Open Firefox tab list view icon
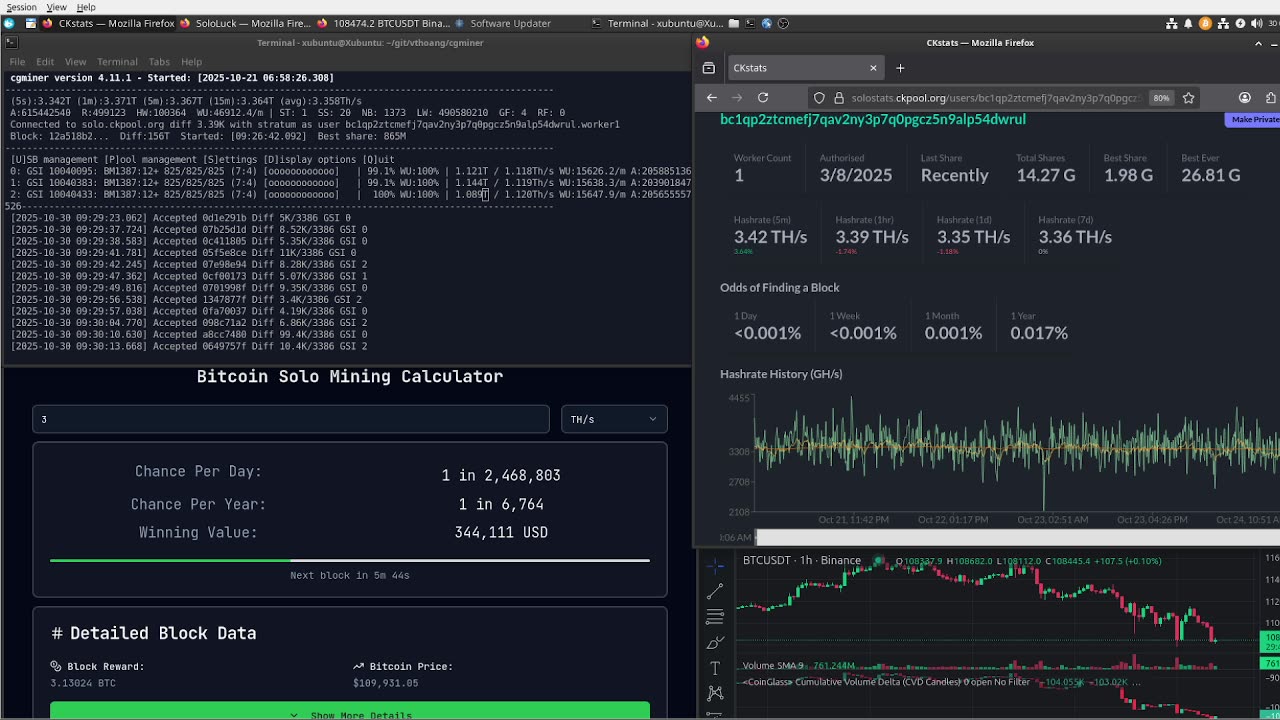 [709, 68]
